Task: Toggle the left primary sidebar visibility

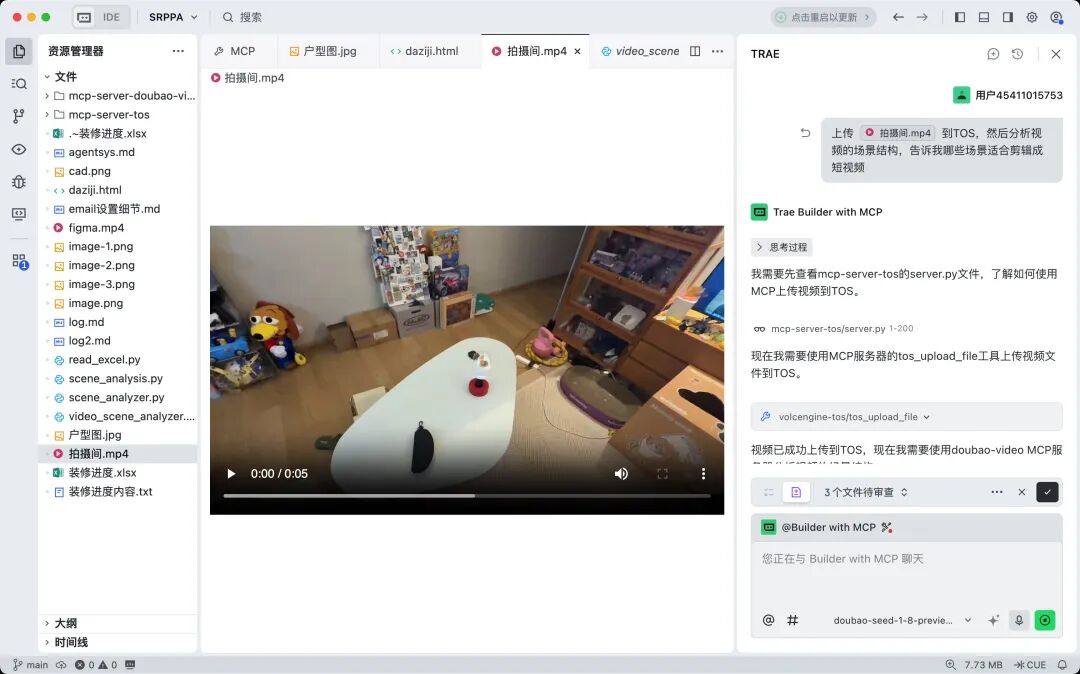Action: (x=960, y=17)
